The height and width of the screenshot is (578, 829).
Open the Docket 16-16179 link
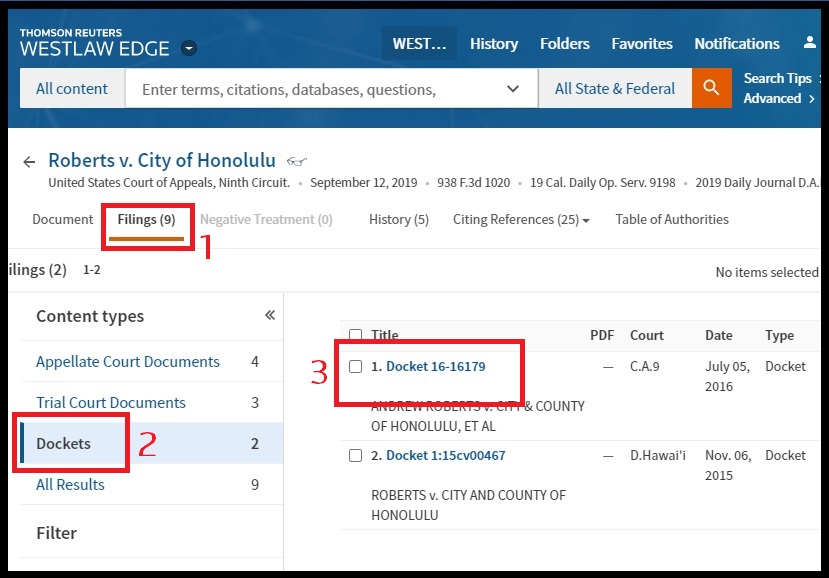[435, 367]
